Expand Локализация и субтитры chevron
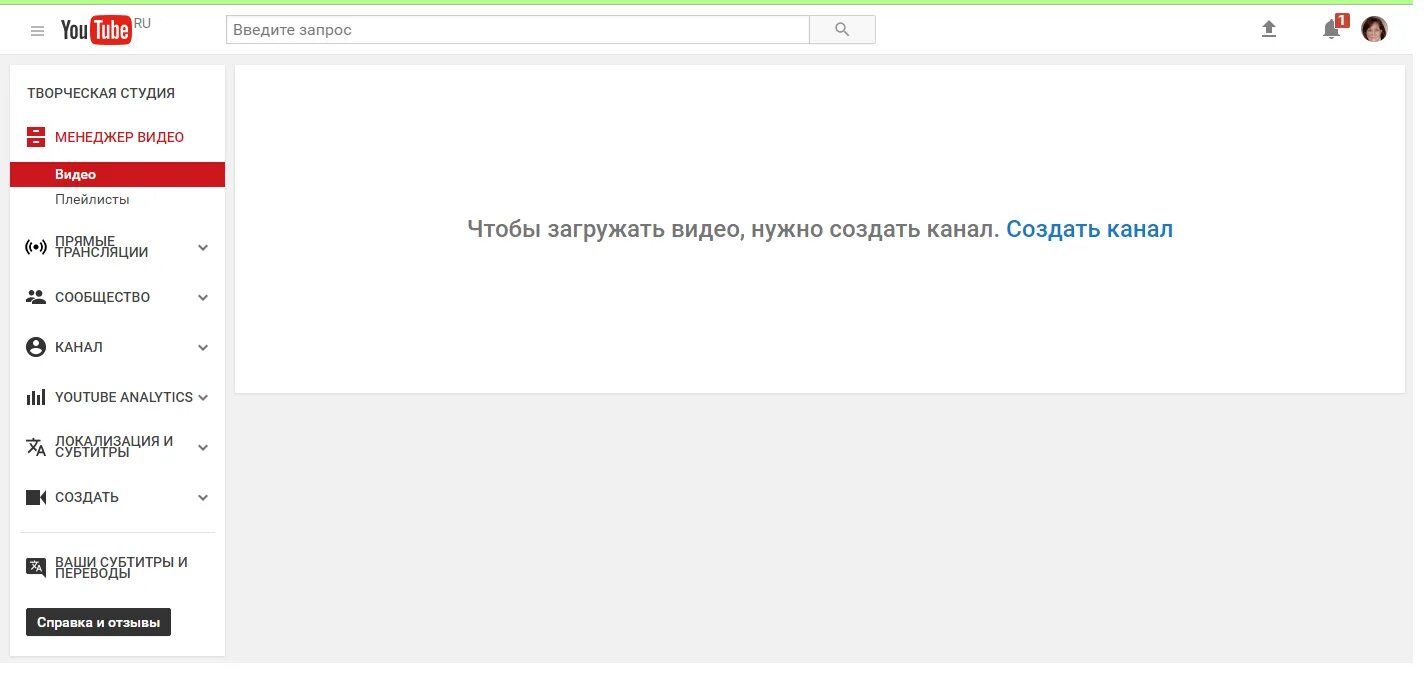 pos(203,448)
